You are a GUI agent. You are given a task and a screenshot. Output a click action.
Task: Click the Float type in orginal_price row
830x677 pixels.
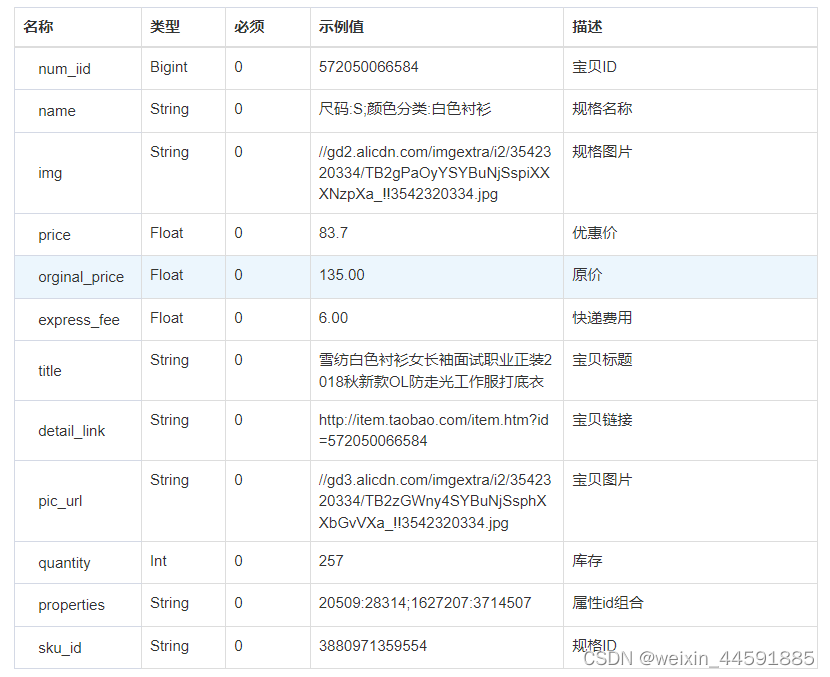167,275
